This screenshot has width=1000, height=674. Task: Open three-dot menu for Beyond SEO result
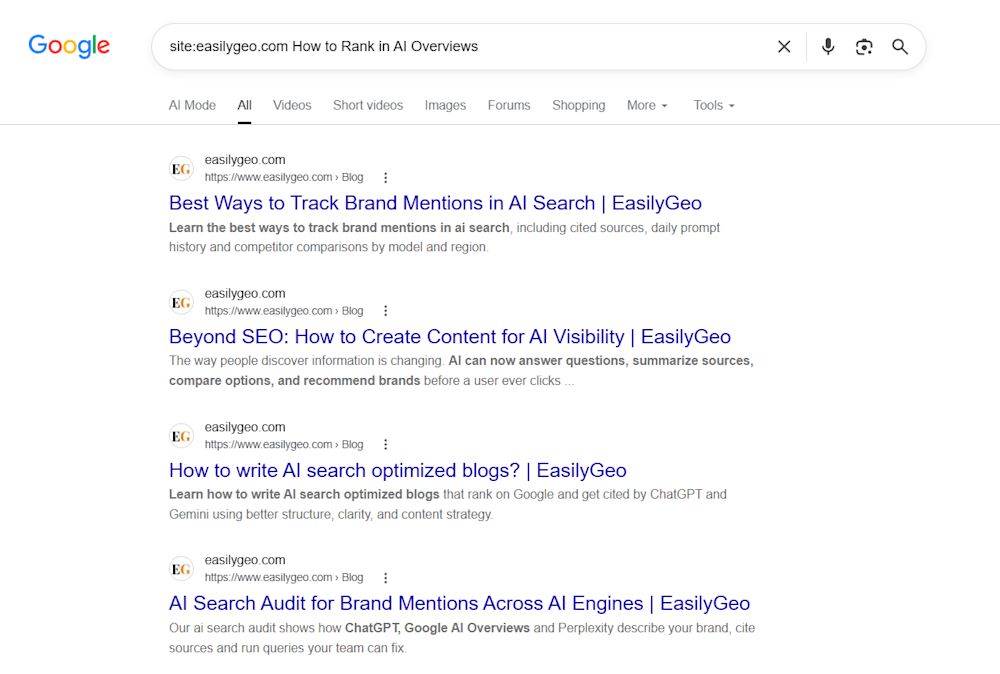click(x=385, y=311)
